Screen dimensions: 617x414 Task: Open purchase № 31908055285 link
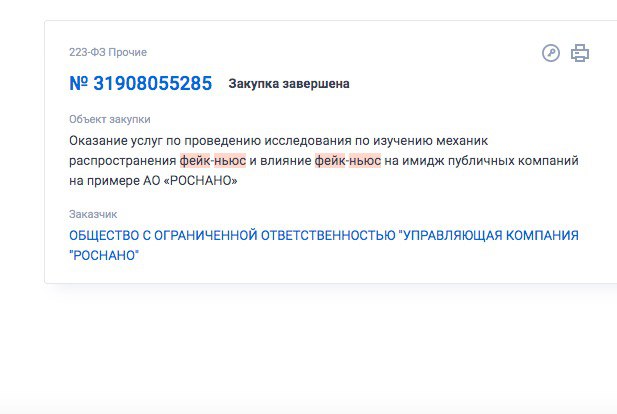click(x=140, y=84)
